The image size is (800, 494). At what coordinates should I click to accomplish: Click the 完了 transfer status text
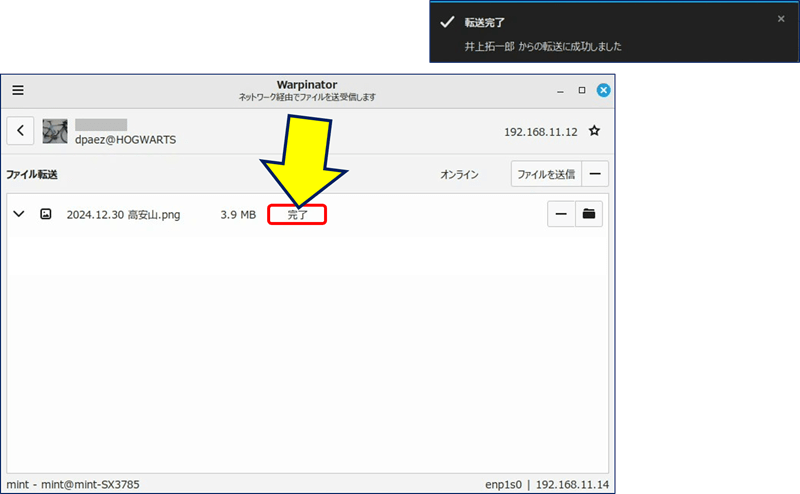(x=297, y=215)
